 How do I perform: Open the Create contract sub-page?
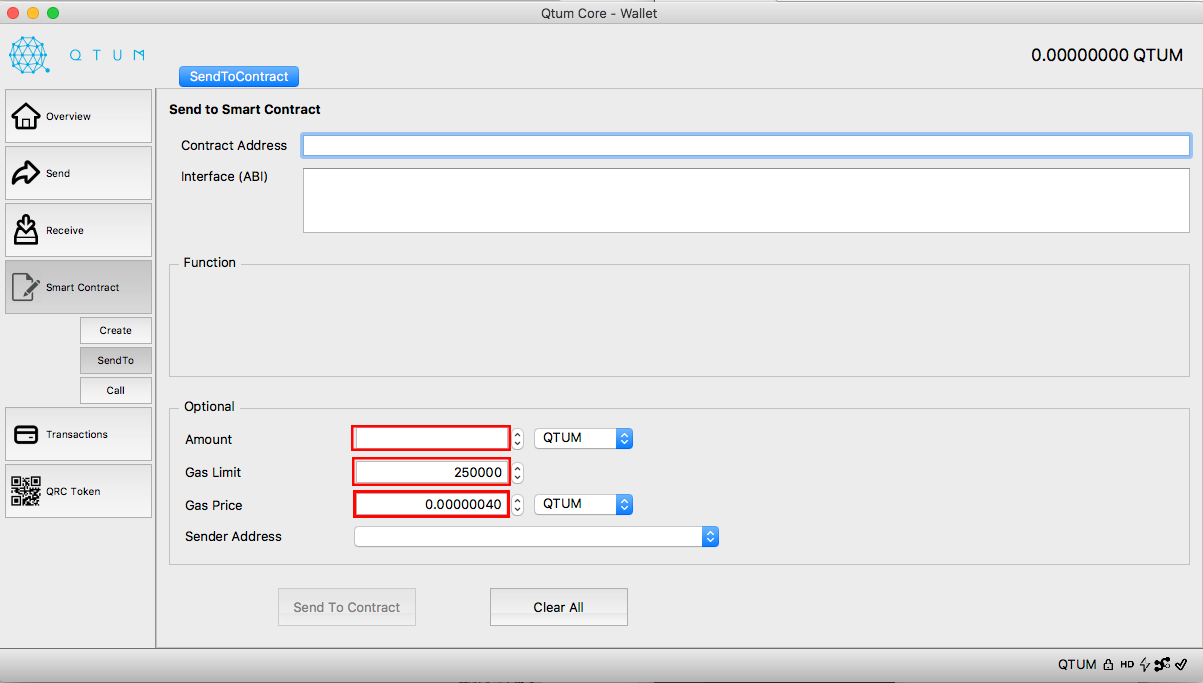116,330
